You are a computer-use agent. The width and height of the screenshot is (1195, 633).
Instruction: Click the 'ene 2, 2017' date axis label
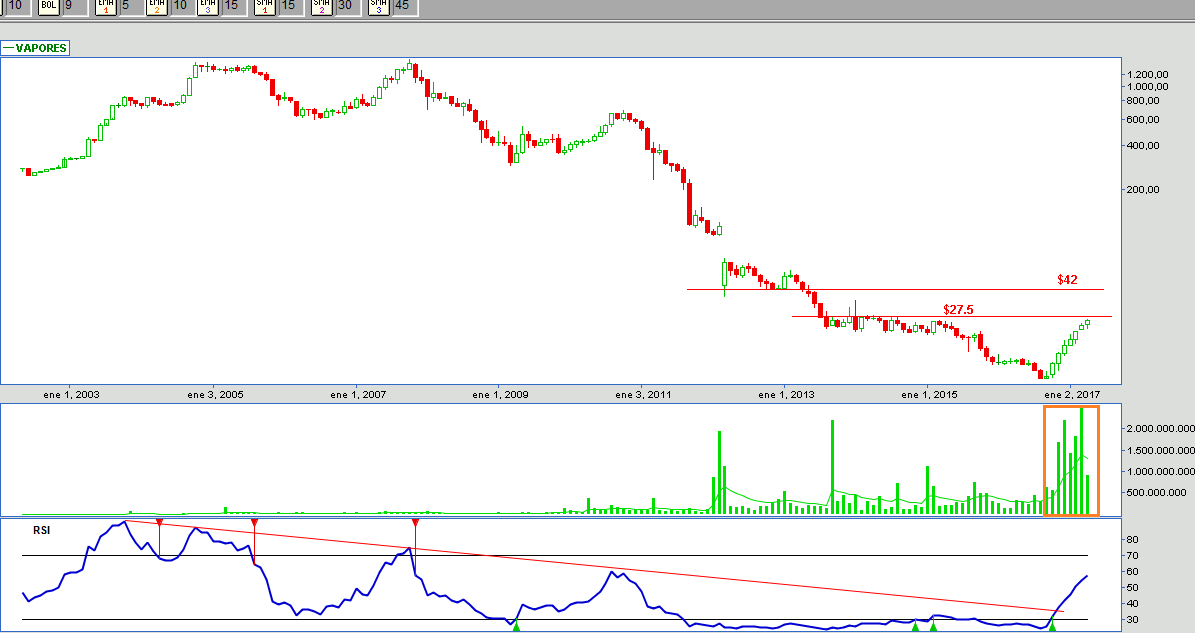(1071, 395)
